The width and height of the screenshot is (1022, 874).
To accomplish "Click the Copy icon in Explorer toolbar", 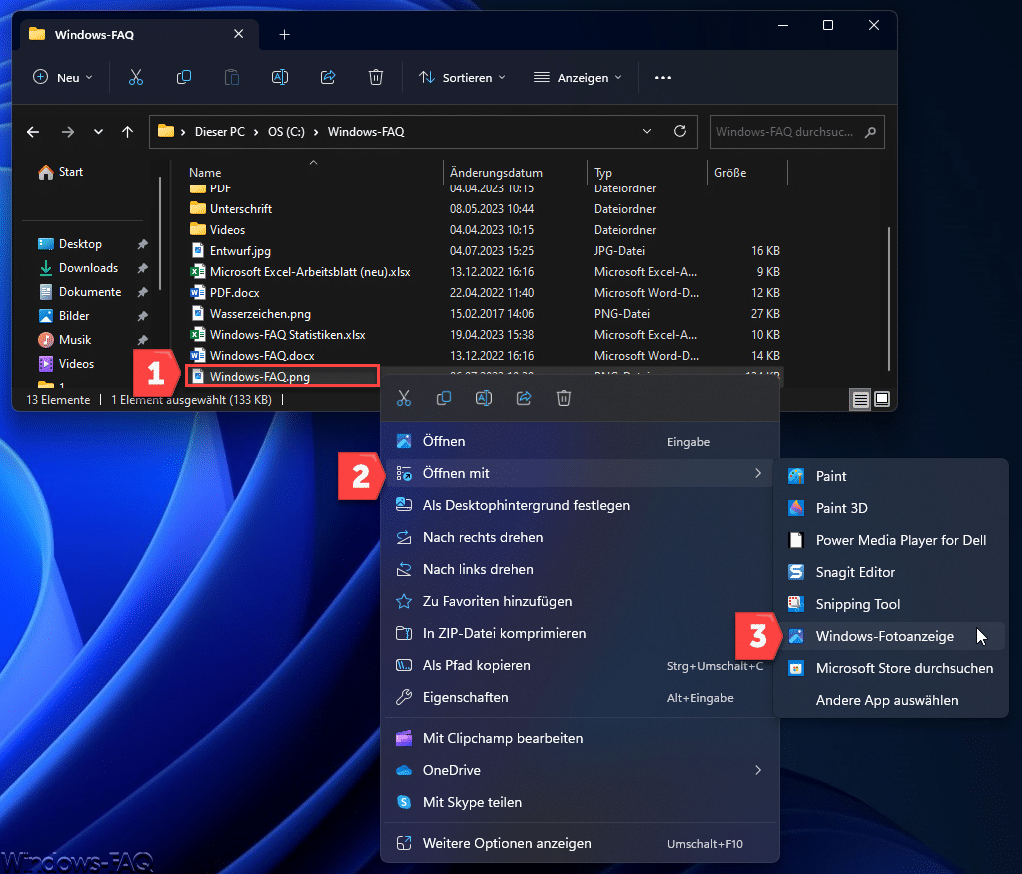I will pos(184,78).
